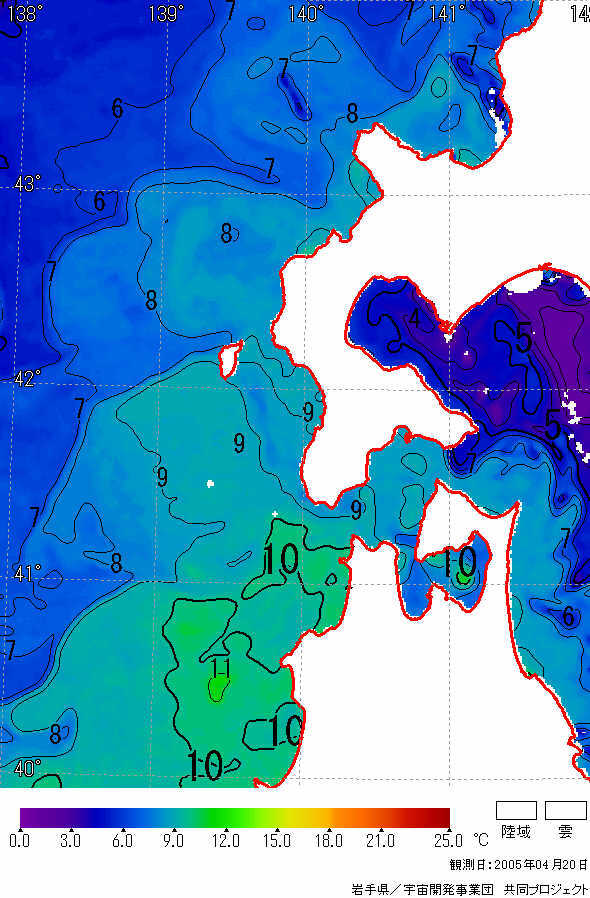Pick the 12.0 tick on color scale
Screen dimensions: 590x898
click(226, 841)
